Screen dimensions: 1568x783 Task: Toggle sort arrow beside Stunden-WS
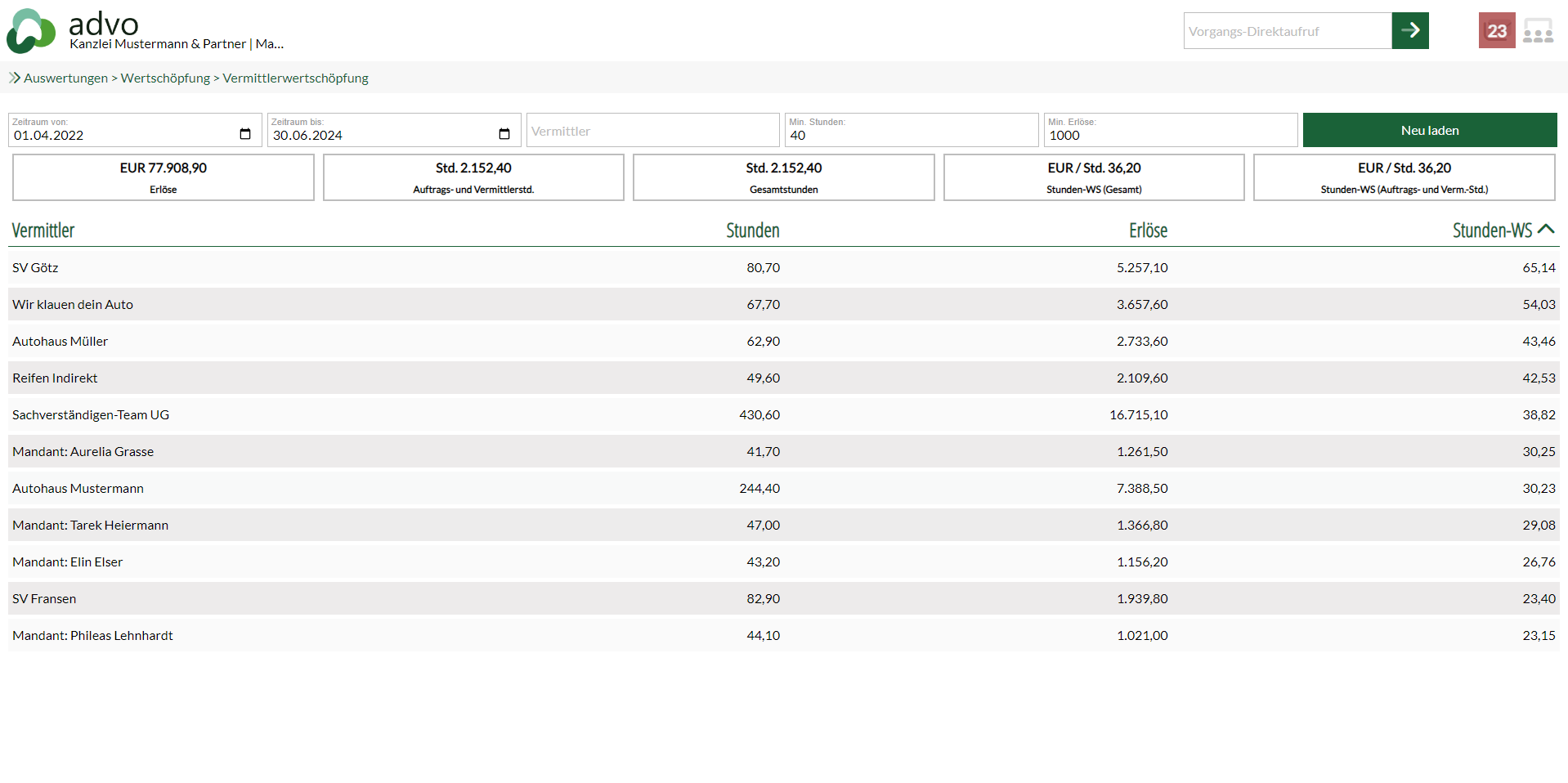tap(1545, 230)
